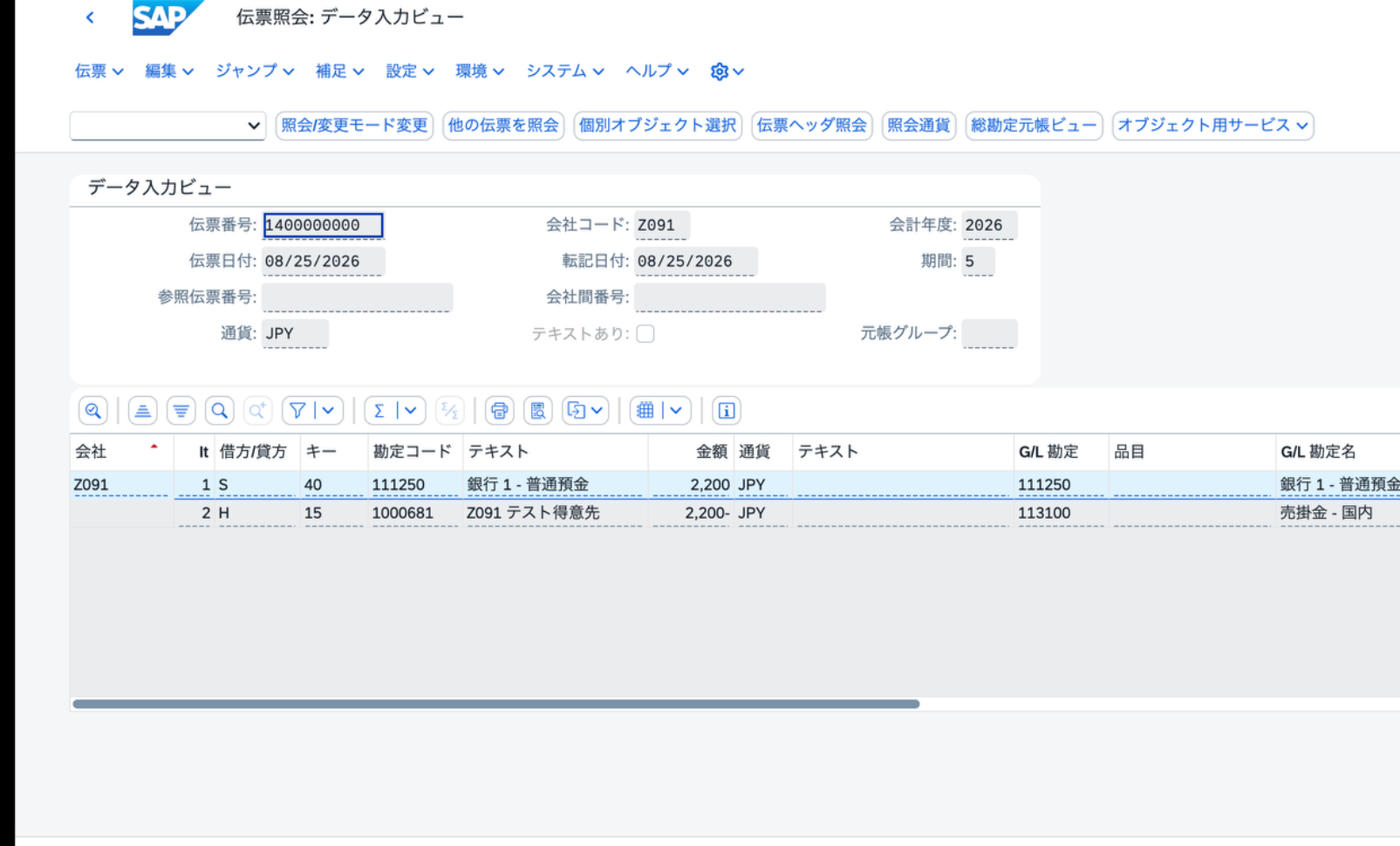1400x846 pixels.
Task: Expand the export options dropdown arrow
Action: 598,410
